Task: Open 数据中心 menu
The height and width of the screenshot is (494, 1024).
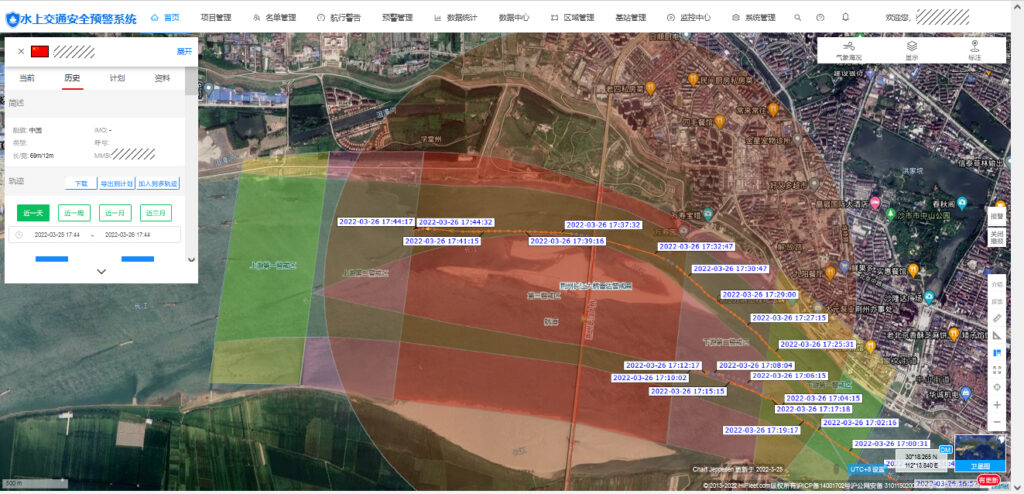Action: 514,18
